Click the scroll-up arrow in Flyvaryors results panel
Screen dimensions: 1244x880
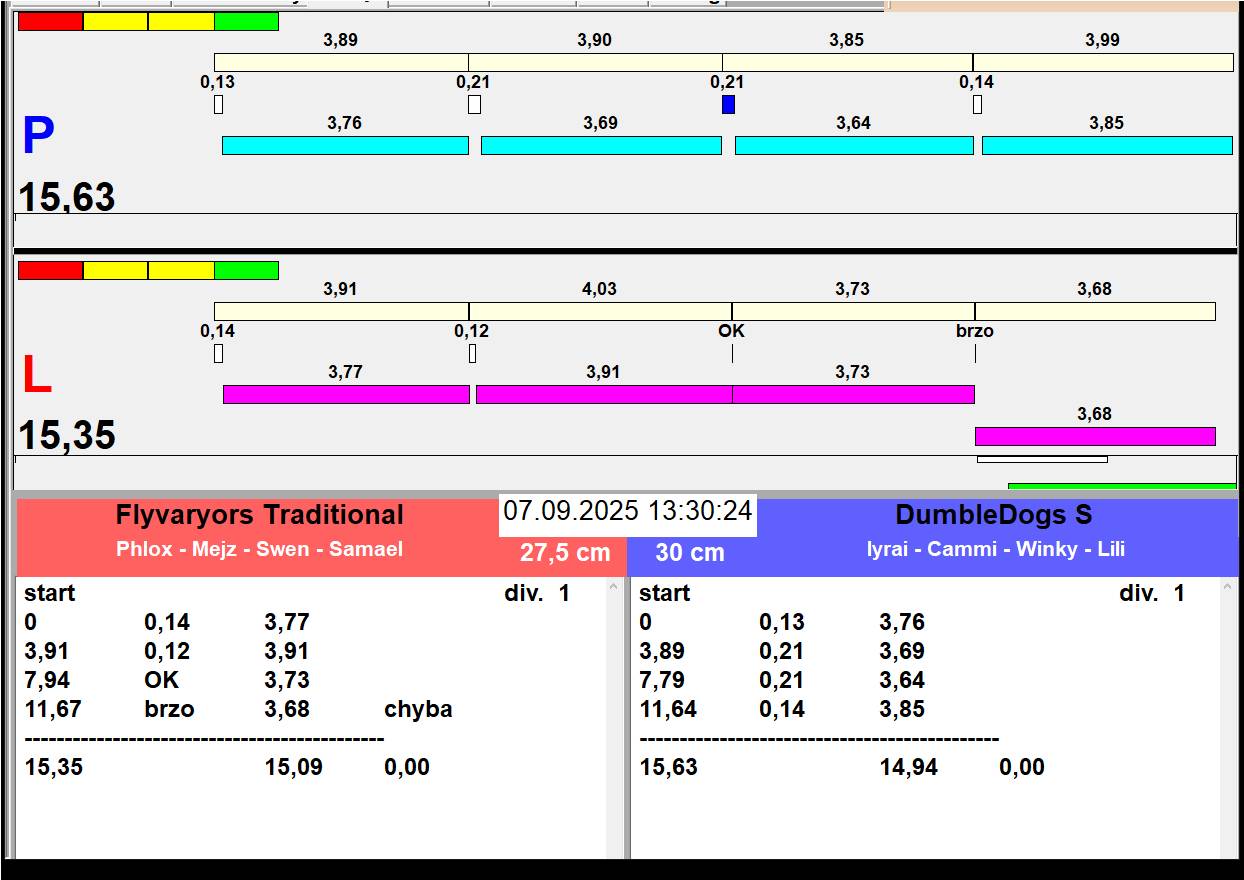pos(613,589)
